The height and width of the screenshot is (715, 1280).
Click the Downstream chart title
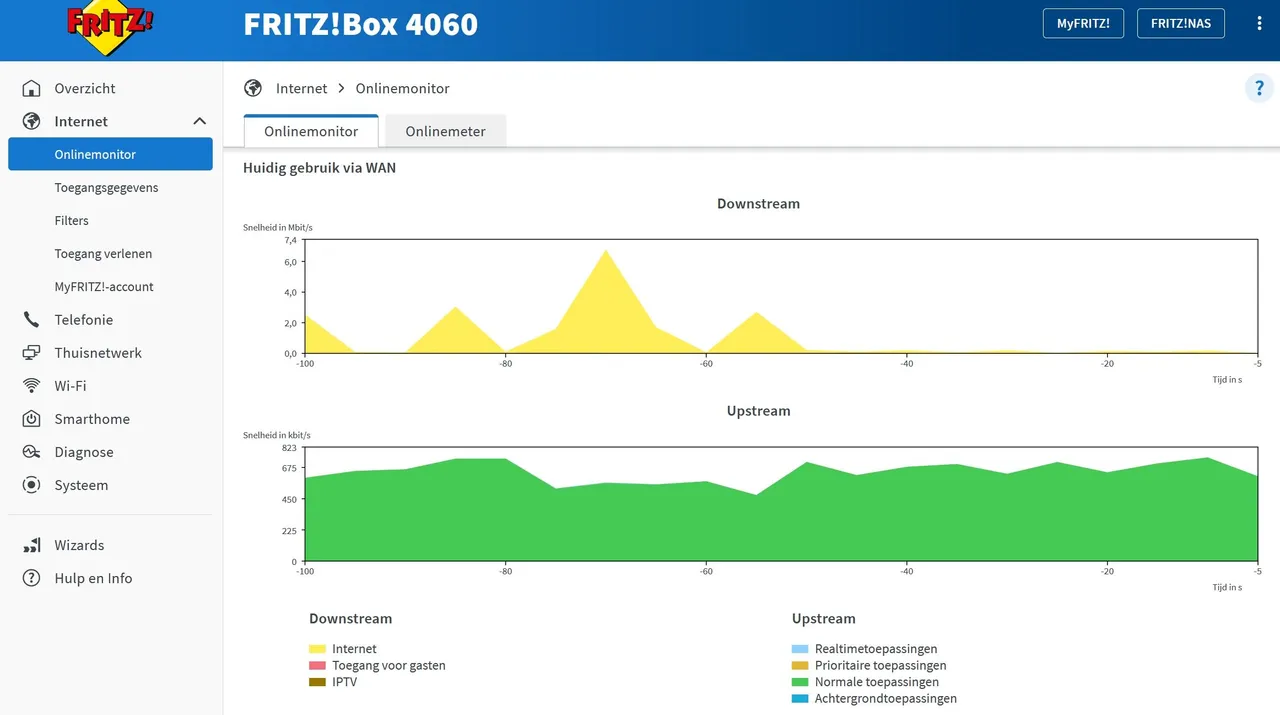[x=758, y=203]
